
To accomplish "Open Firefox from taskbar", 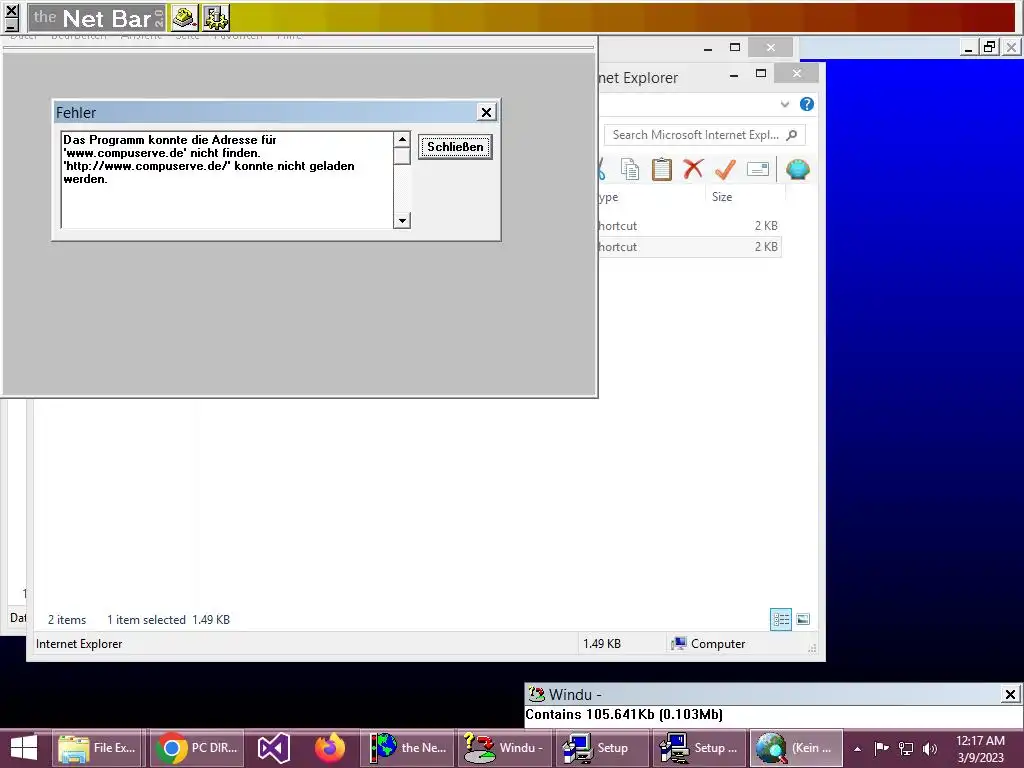I will [329, 748].
